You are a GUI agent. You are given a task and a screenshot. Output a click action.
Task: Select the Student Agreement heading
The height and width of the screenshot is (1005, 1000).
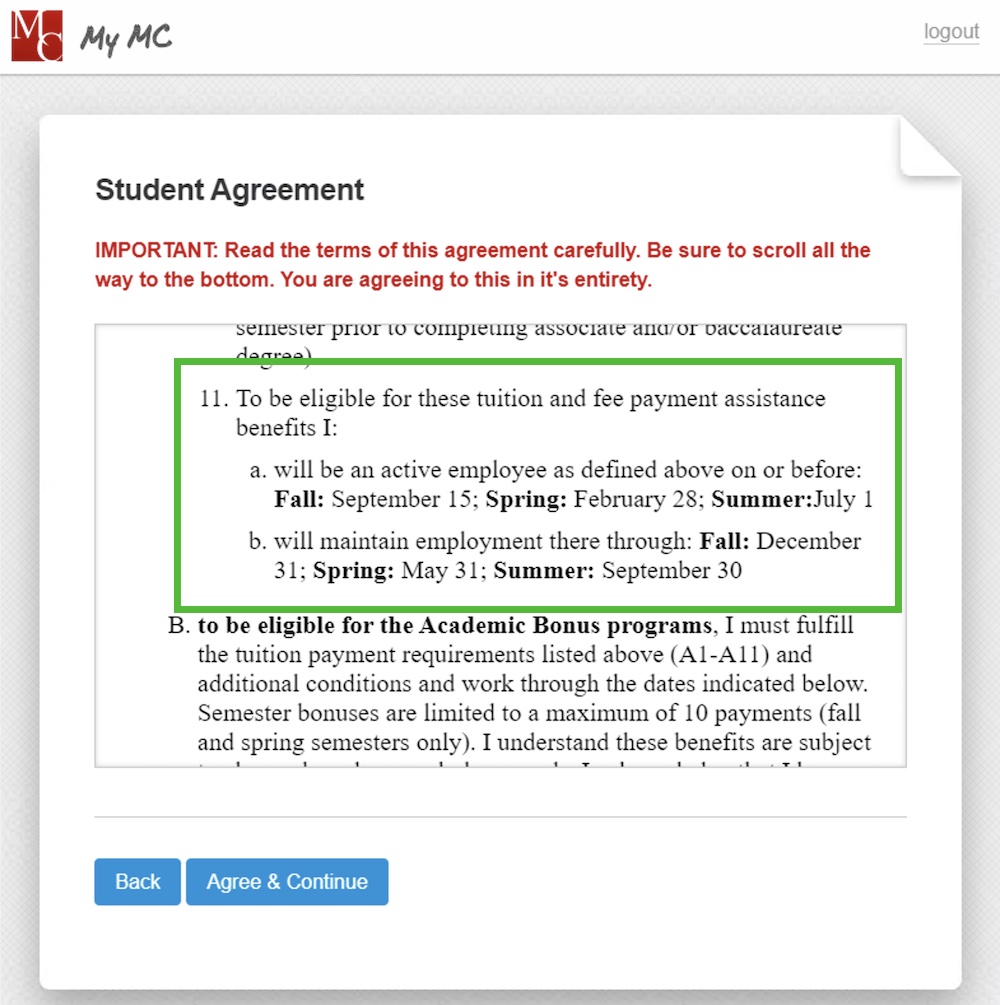point(228,190)
